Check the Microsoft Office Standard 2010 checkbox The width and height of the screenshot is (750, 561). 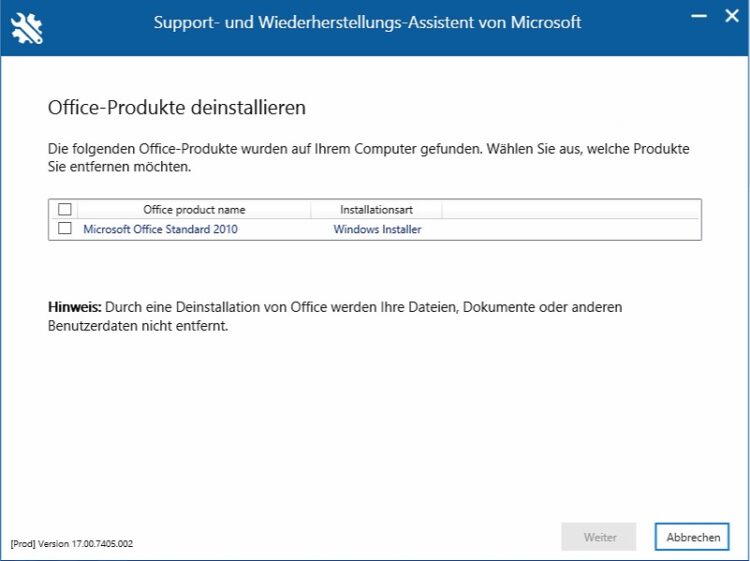pyautogui.click(x=65, y=228)
